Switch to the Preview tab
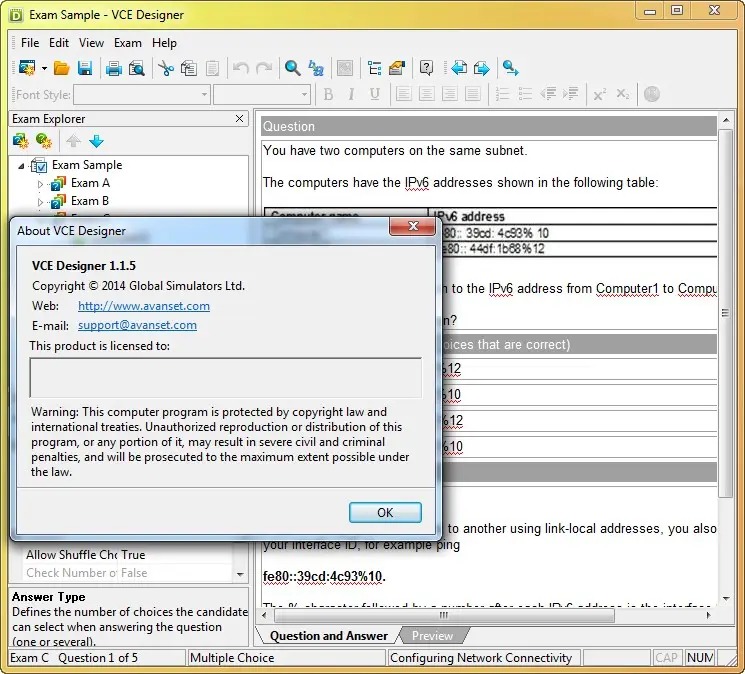The image size is (745, 674). click(x=432, y=636)
